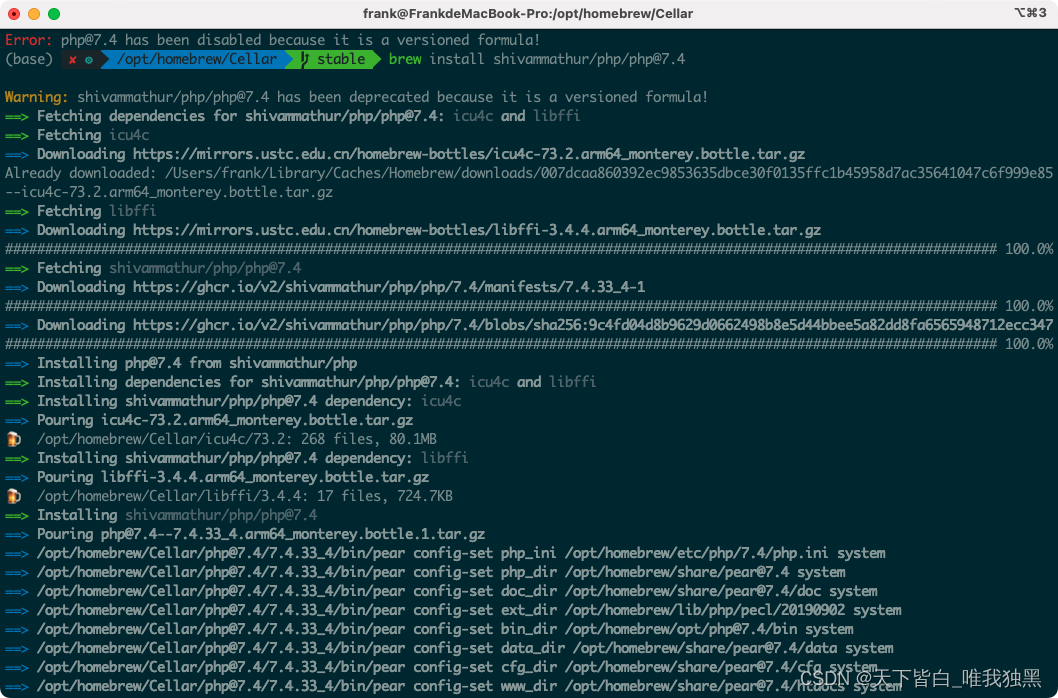Click the red close window button

pyautogui.click(x=13, y=14)
